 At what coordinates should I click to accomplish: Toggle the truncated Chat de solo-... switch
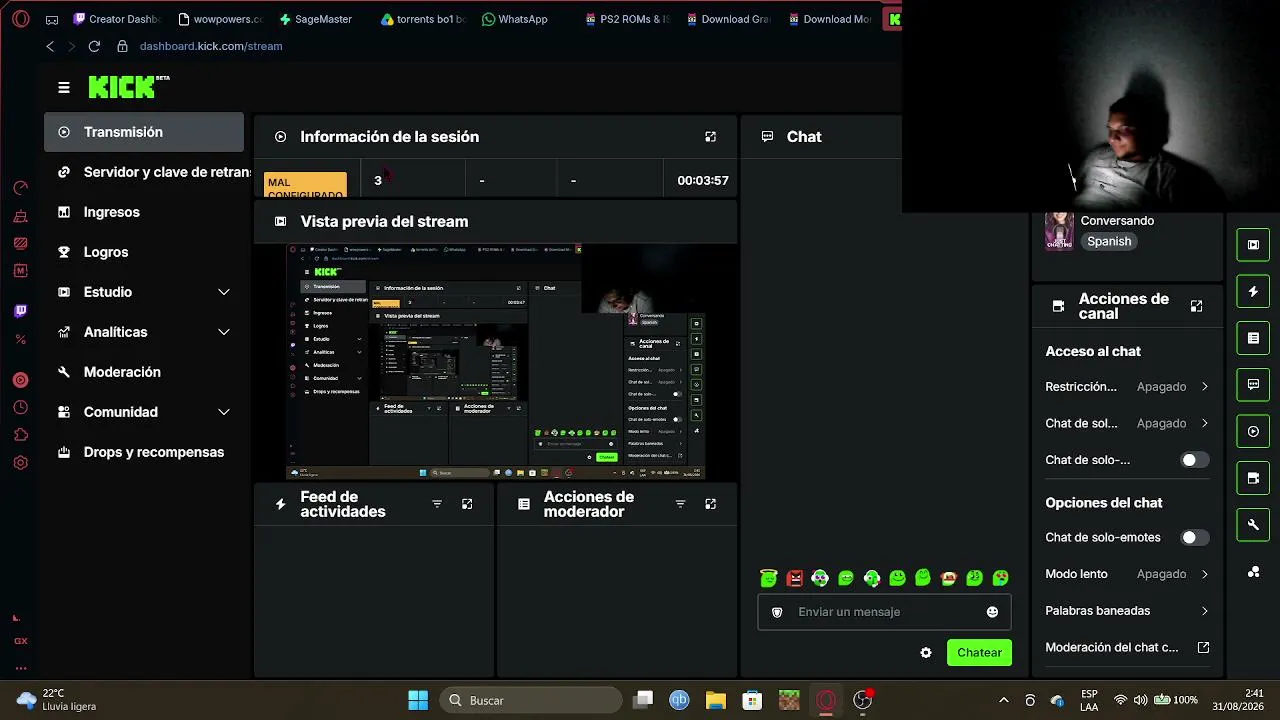[x=1195, y=460]
